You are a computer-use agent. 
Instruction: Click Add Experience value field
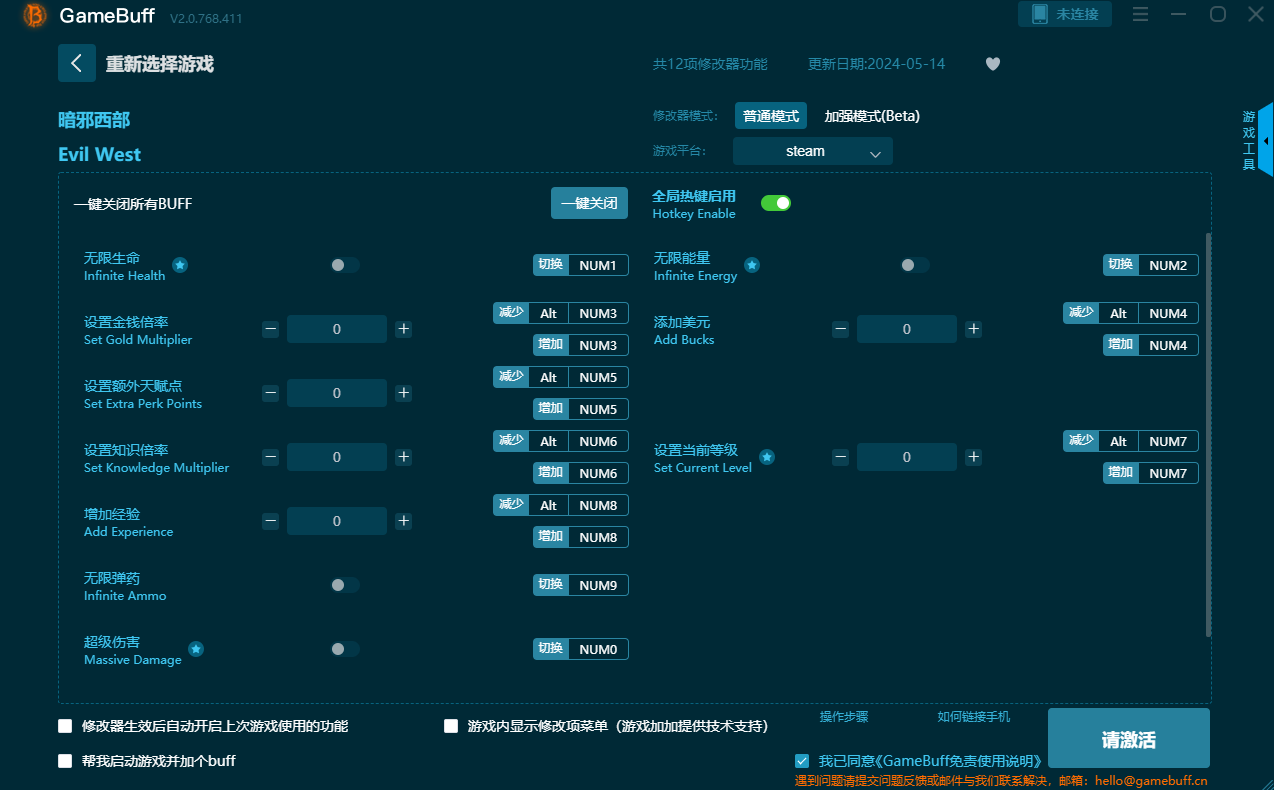pyautogui.click(x=337, y=521)
